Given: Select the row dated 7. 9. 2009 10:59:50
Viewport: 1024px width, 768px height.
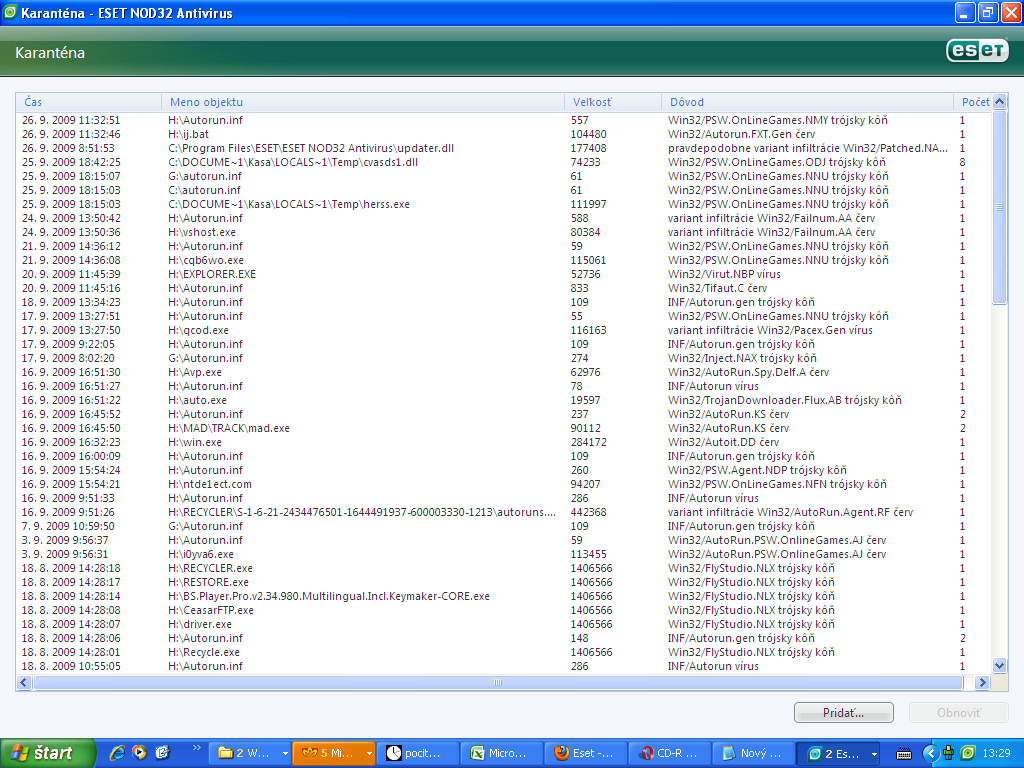Looking at the screenshot, I should (x=504, y=526).
